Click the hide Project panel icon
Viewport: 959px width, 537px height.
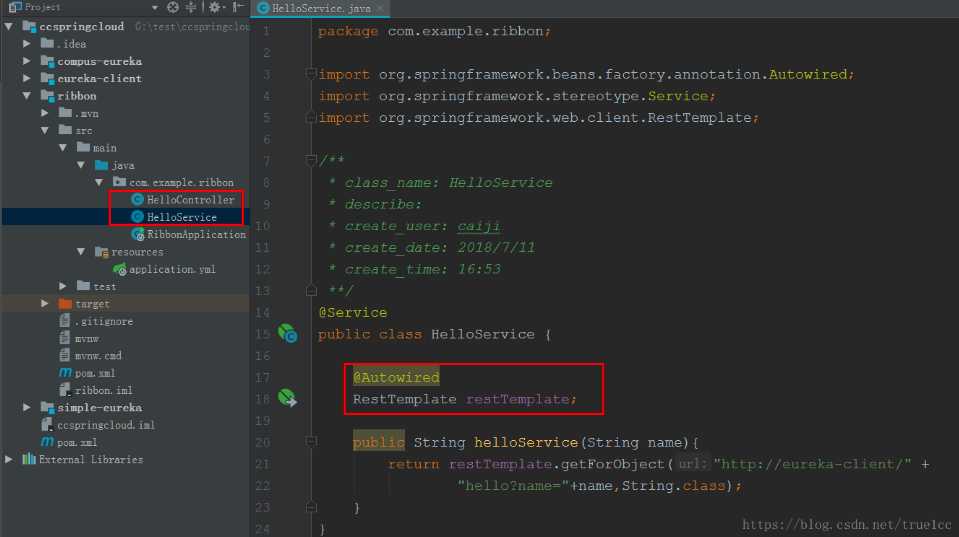pyautogui.click(x=238, y=7)
